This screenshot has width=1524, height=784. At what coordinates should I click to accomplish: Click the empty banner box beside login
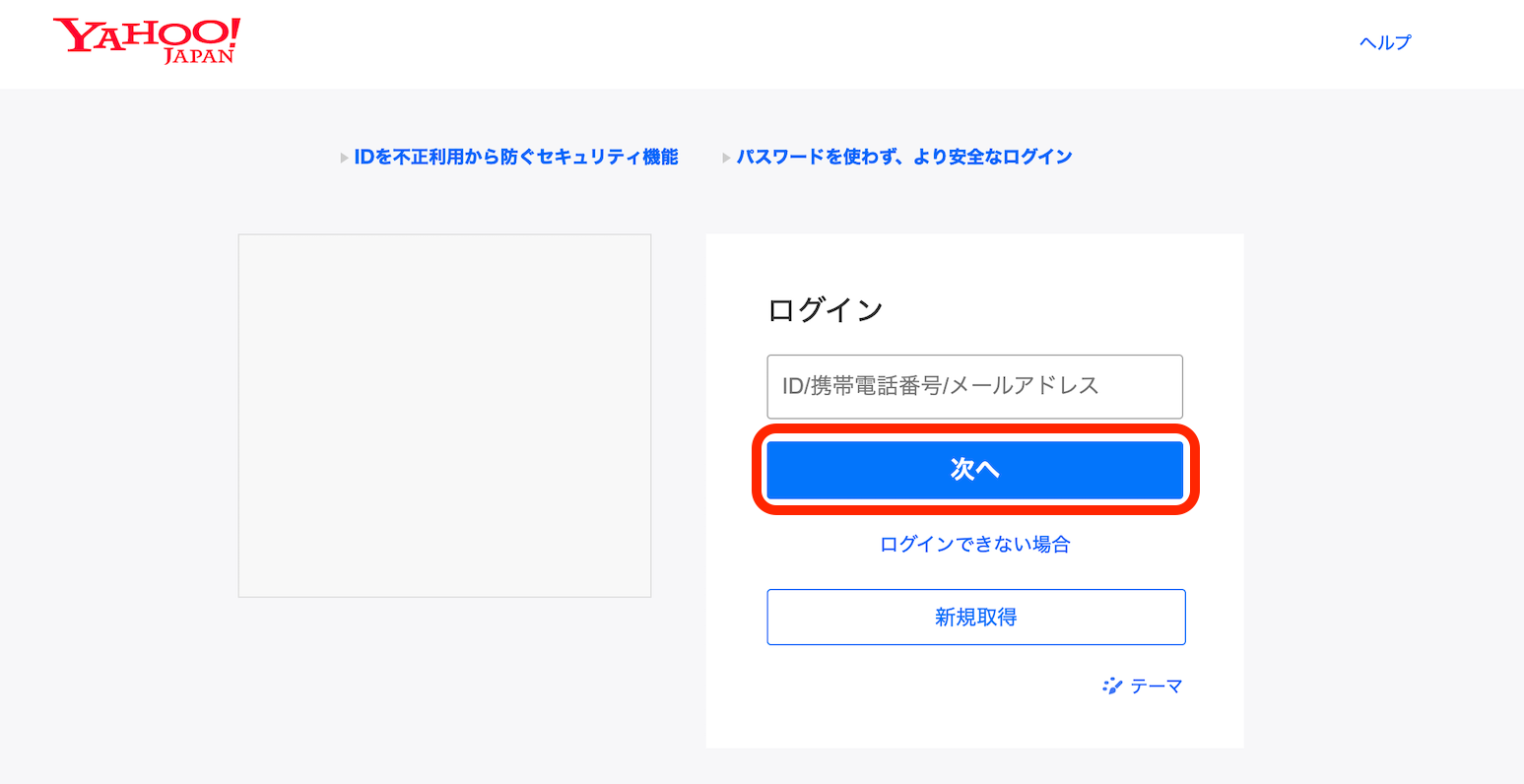coord(444,415)
